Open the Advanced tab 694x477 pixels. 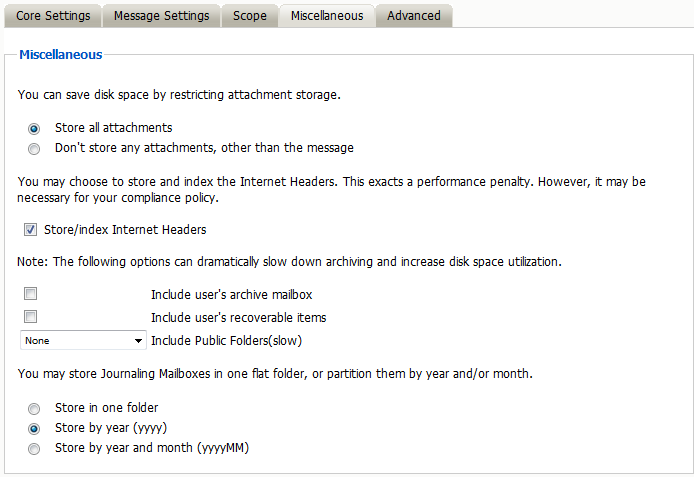(414, 16)
